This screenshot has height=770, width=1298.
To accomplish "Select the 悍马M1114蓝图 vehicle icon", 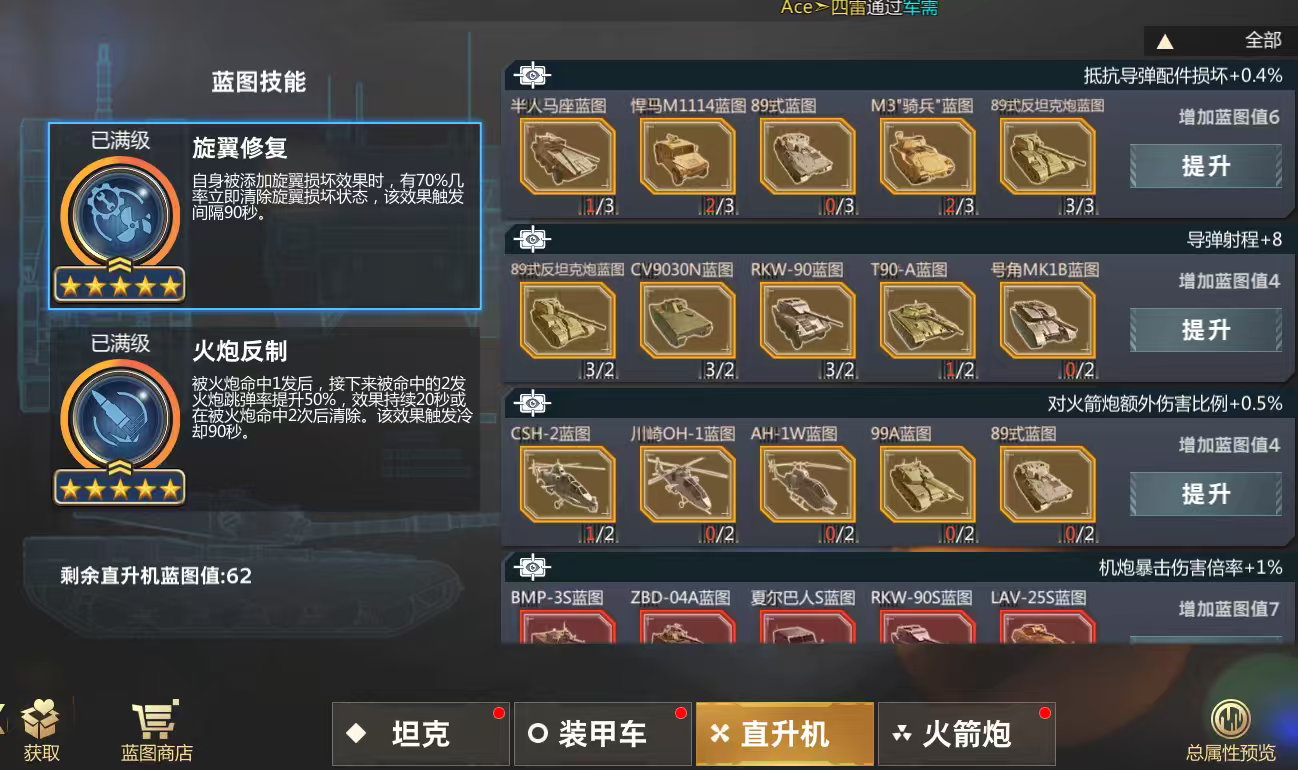I will point(687,156).
